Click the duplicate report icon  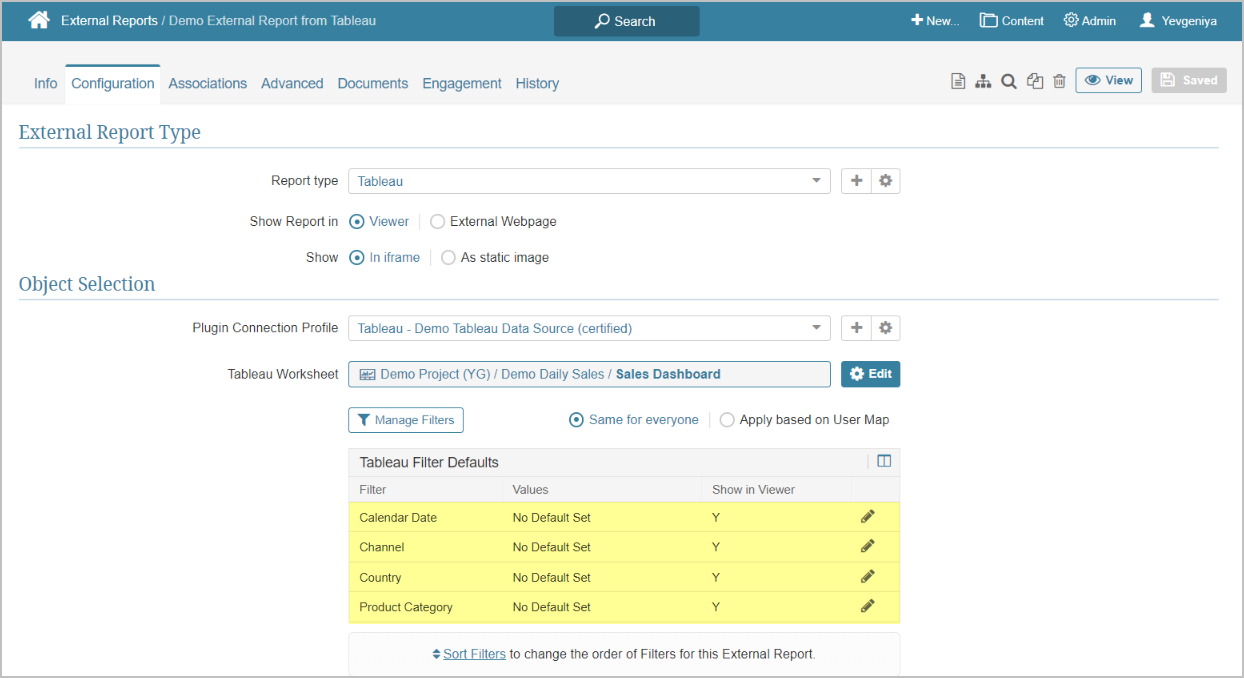pyautogui.click(x=1035, y=82)
